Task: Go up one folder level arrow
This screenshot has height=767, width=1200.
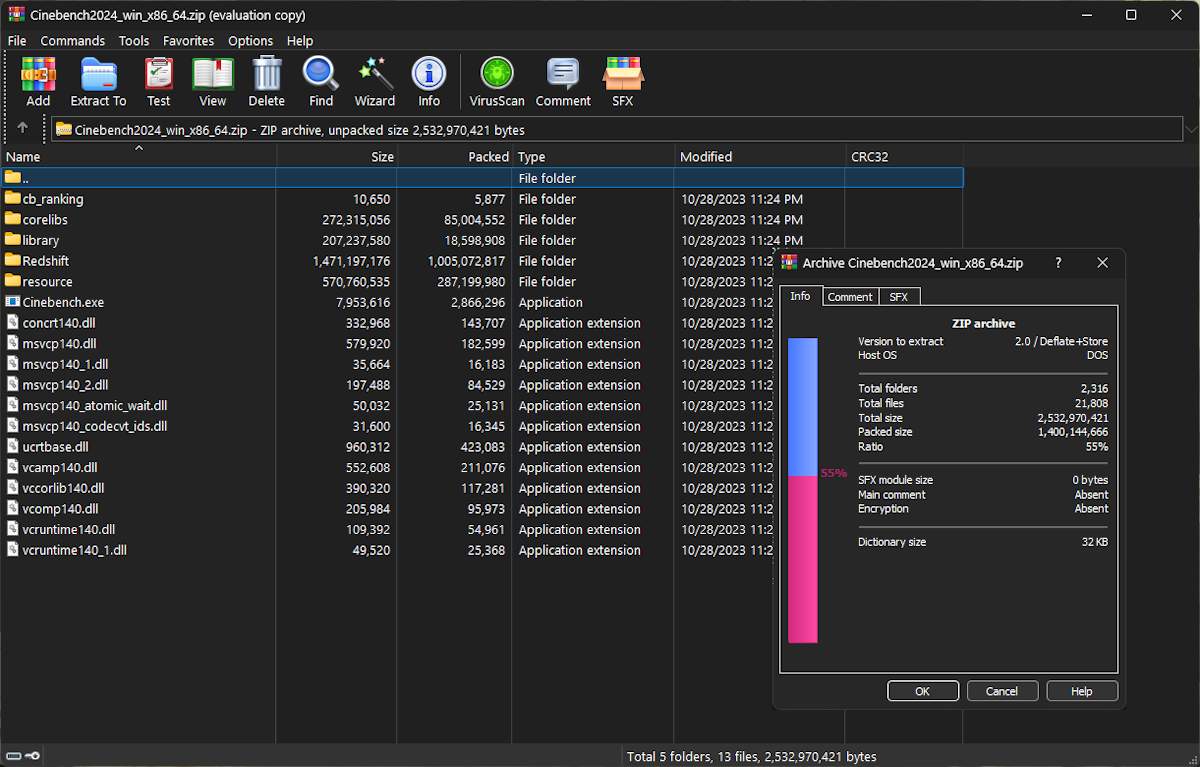Action: 23,128
